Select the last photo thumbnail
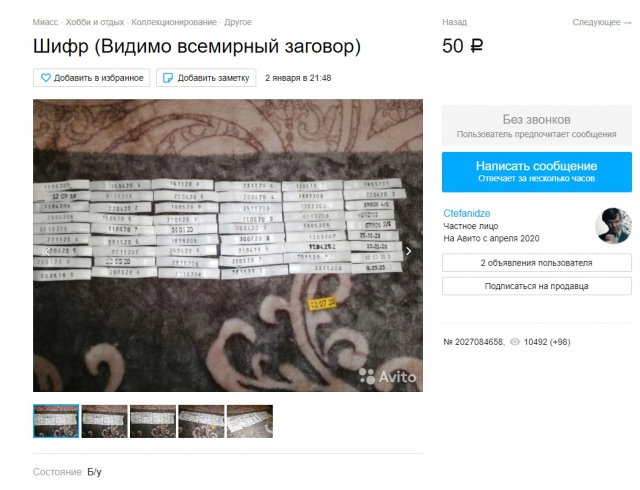Image resolution: width=640 pixels, height=490 pixels. pyautogui.click(x=250, y=421)
